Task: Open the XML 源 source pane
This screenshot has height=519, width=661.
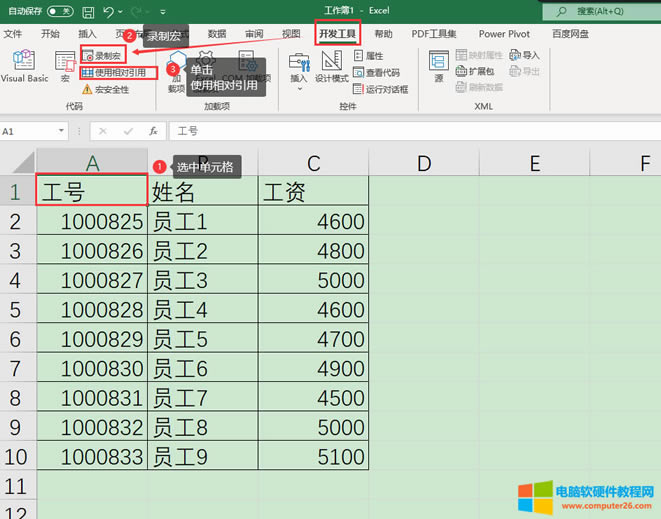Action: point(440,66)
